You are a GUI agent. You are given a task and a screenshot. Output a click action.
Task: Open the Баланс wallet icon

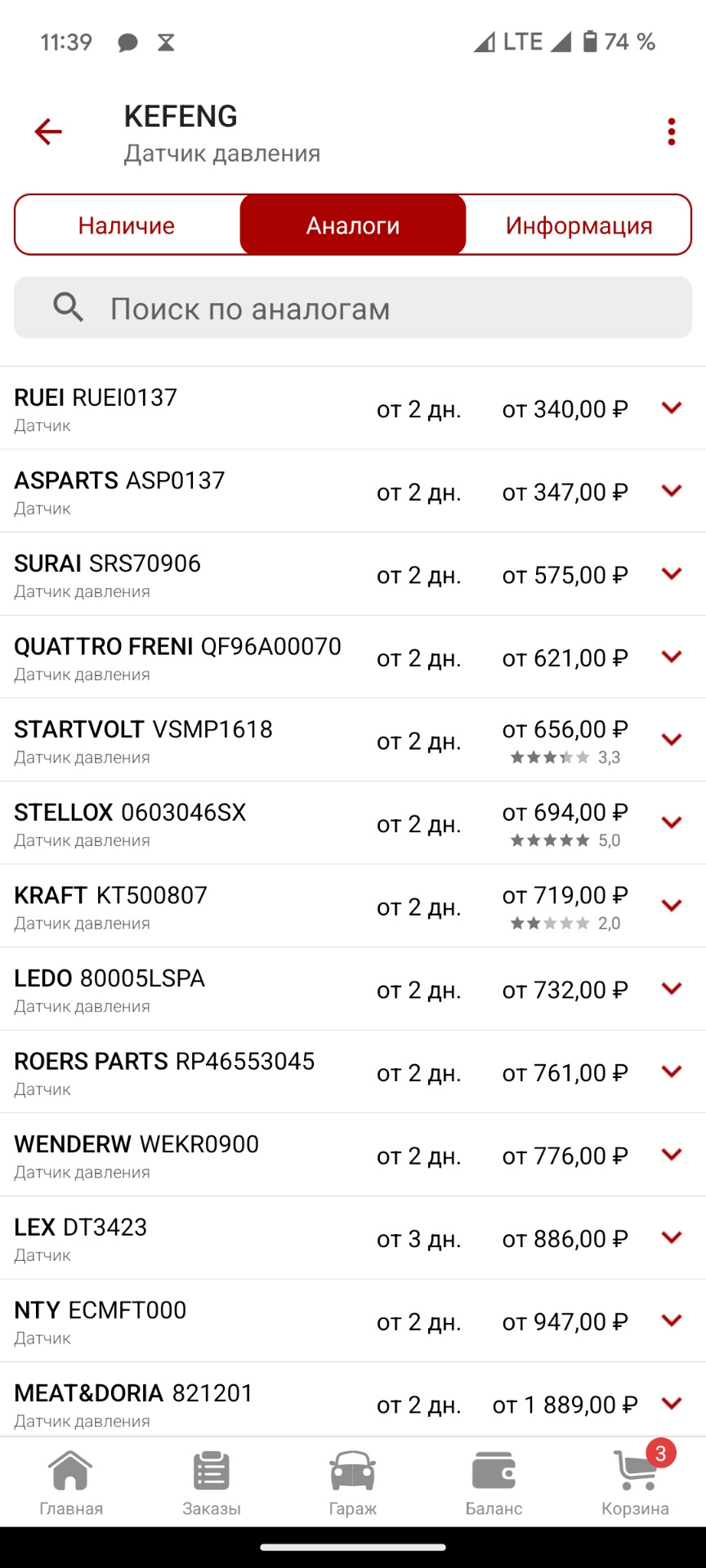494,1483
